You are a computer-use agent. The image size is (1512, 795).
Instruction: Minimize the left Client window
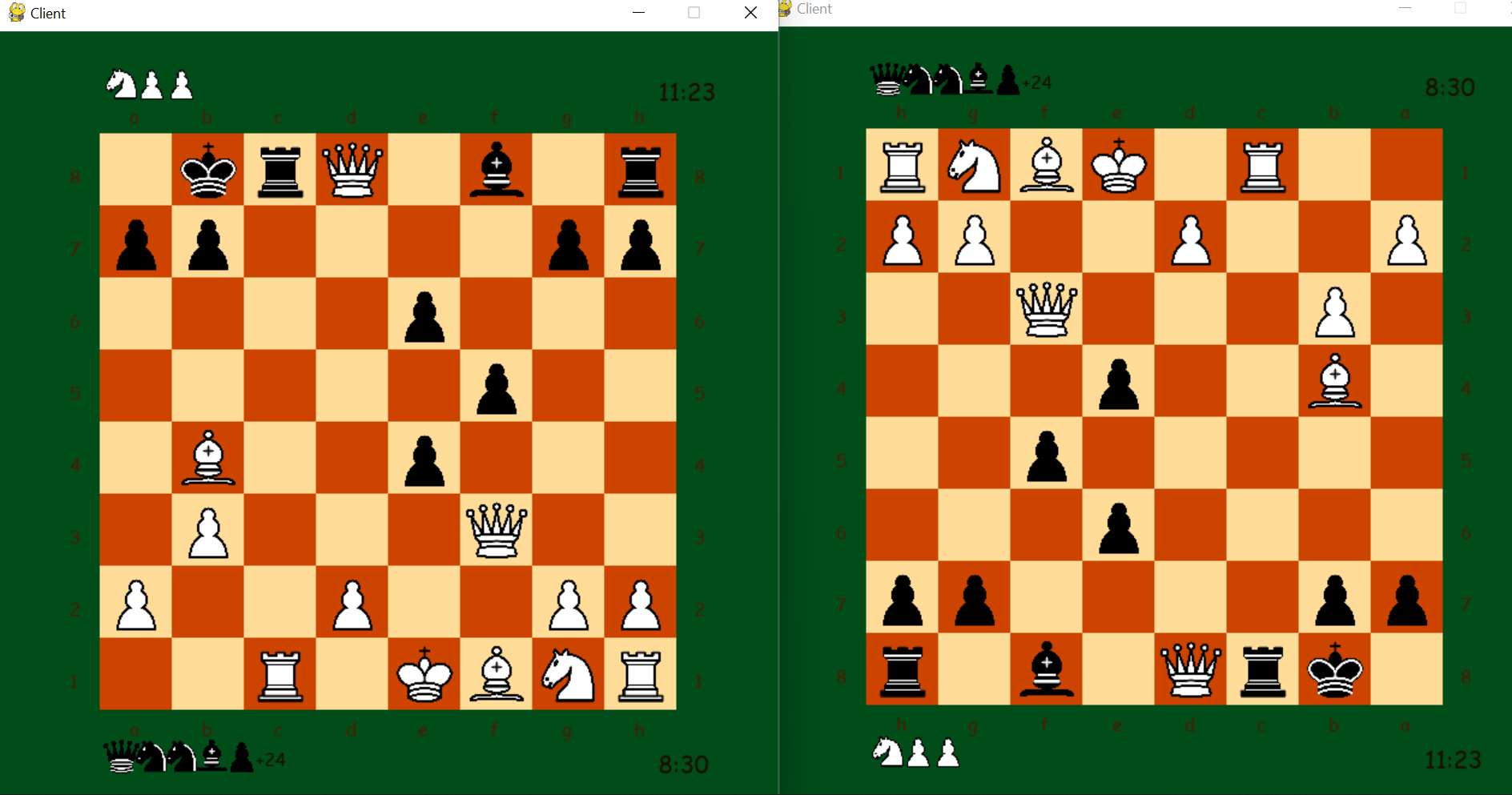638,13
